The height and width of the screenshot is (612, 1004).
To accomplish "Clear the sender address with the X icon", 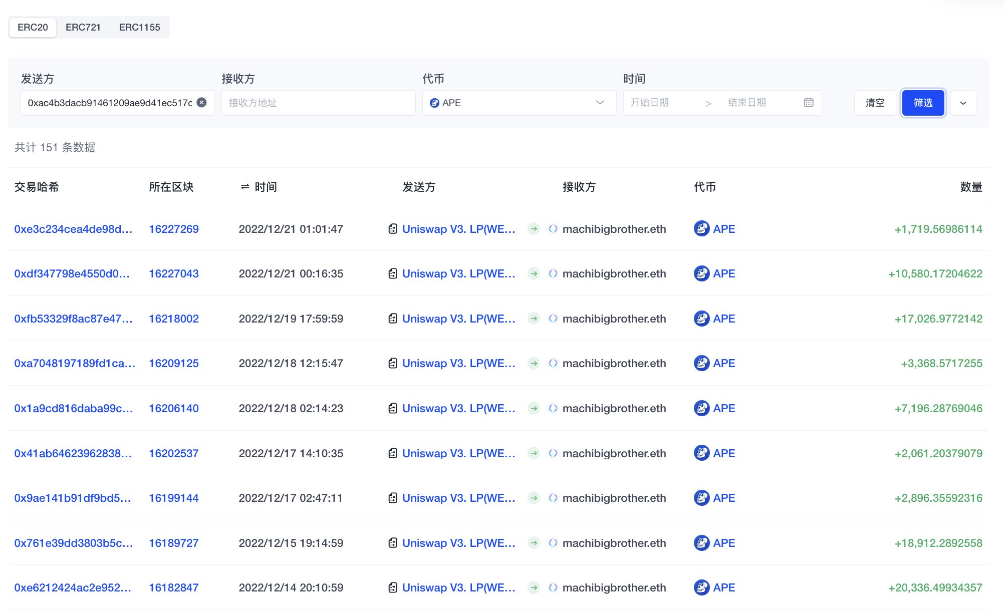I will click(201, 103).
